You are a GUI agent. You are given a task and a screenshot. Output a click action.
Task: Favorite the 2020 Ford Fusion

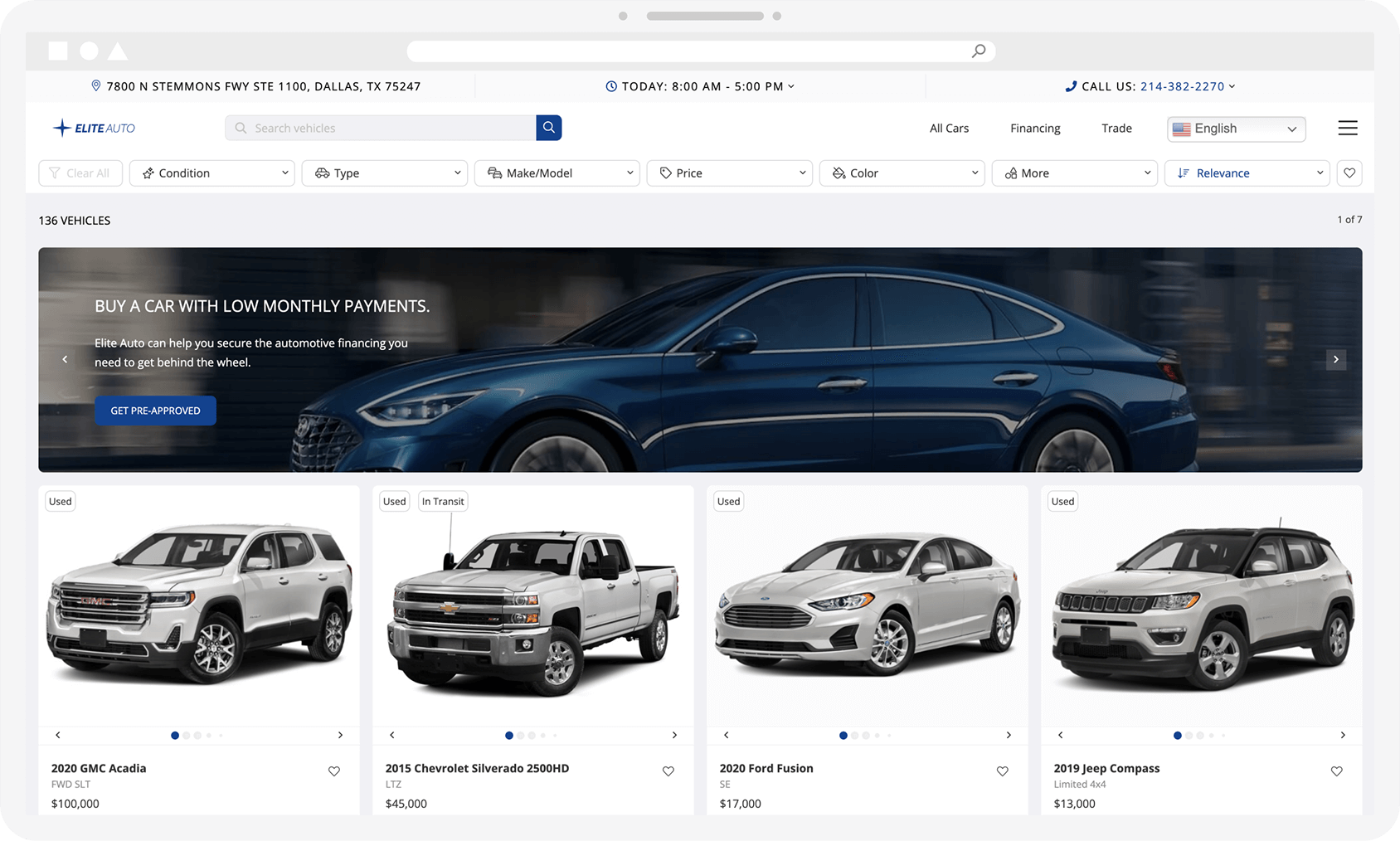point(1003,771)
